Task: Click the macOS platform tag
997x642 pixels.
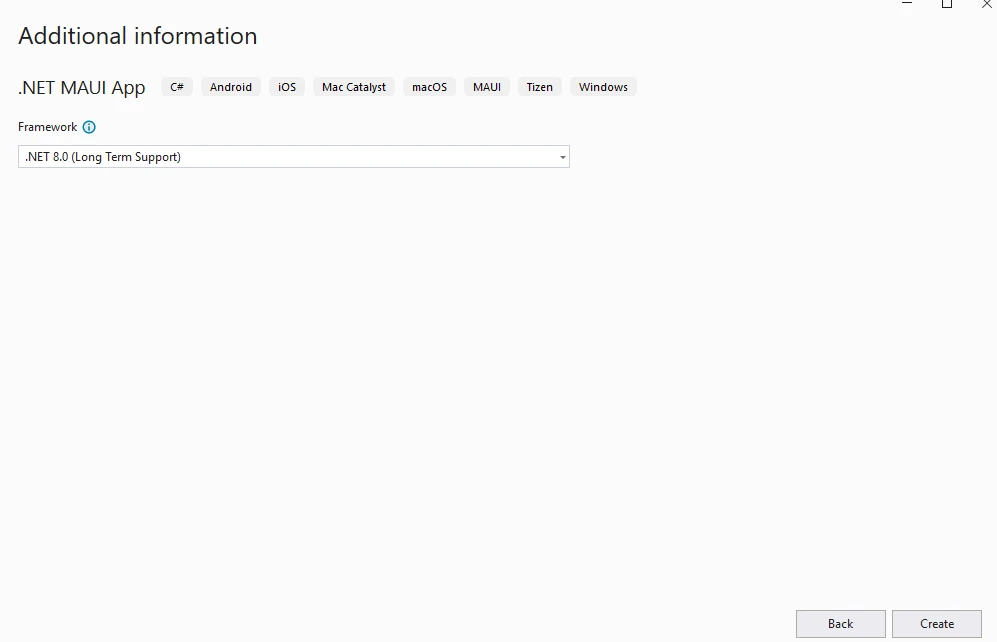Action: [430, 87]
